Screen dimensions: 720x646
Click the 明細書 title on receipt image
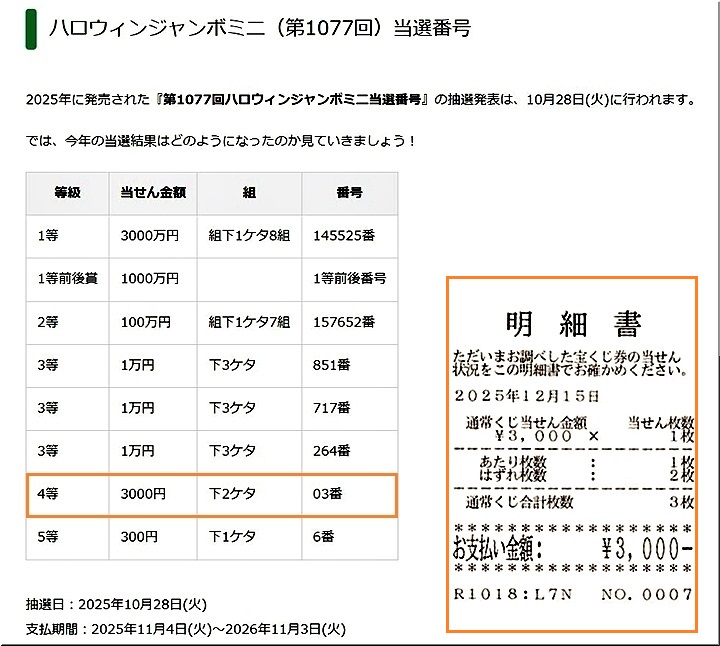point(572,324)
